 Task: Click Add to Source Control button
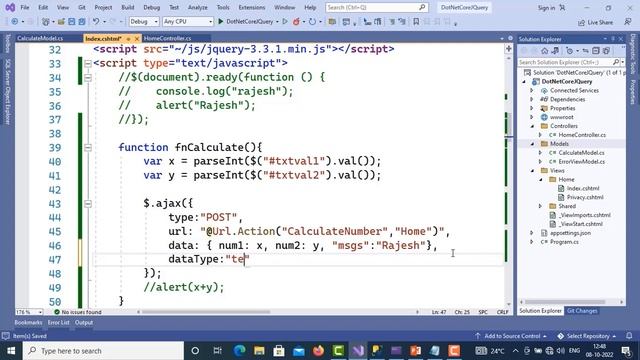[x=511, y=336]
